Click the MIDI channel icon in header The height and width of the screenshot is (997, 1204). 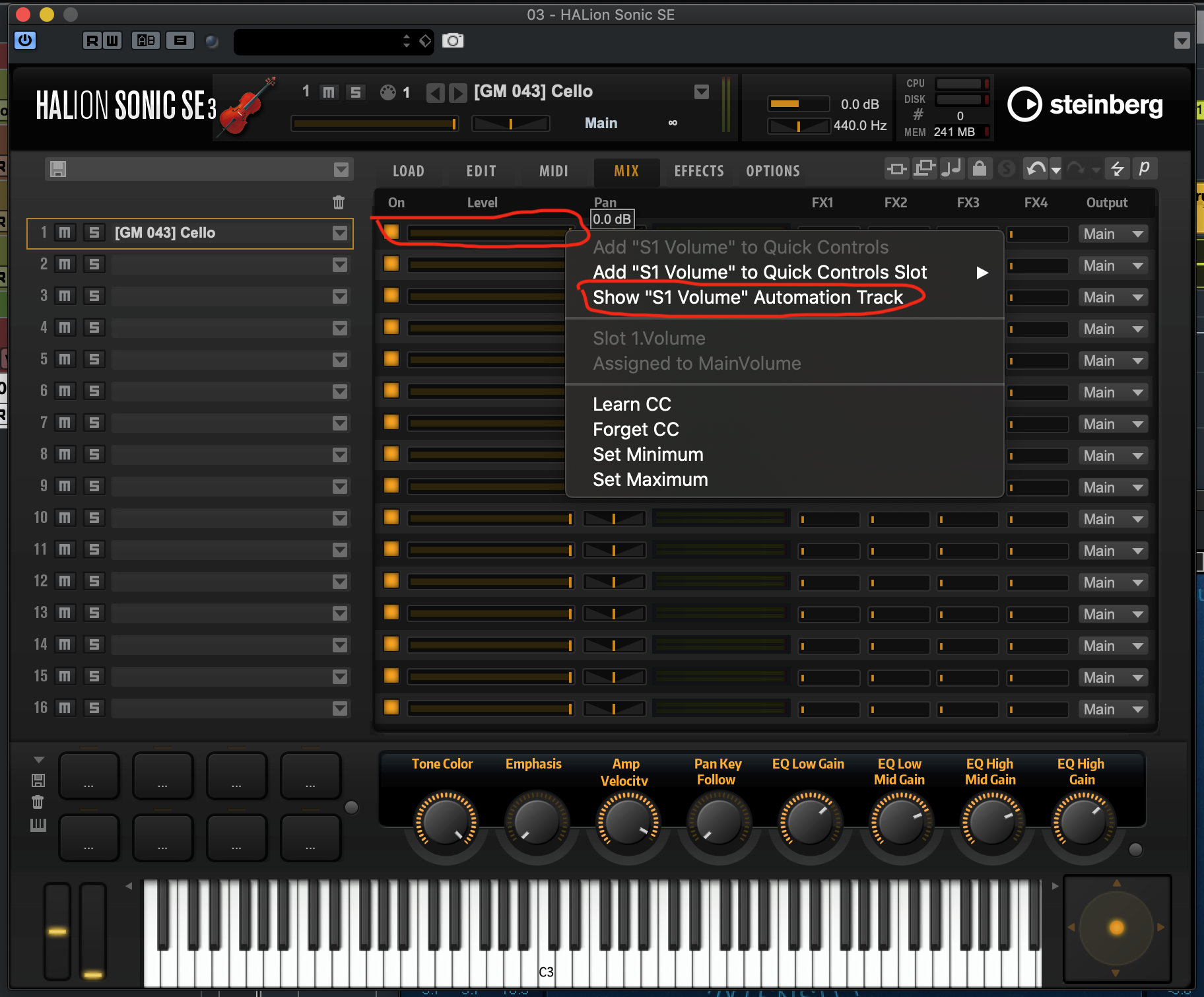pyautogui.click(x=388, y=92)
